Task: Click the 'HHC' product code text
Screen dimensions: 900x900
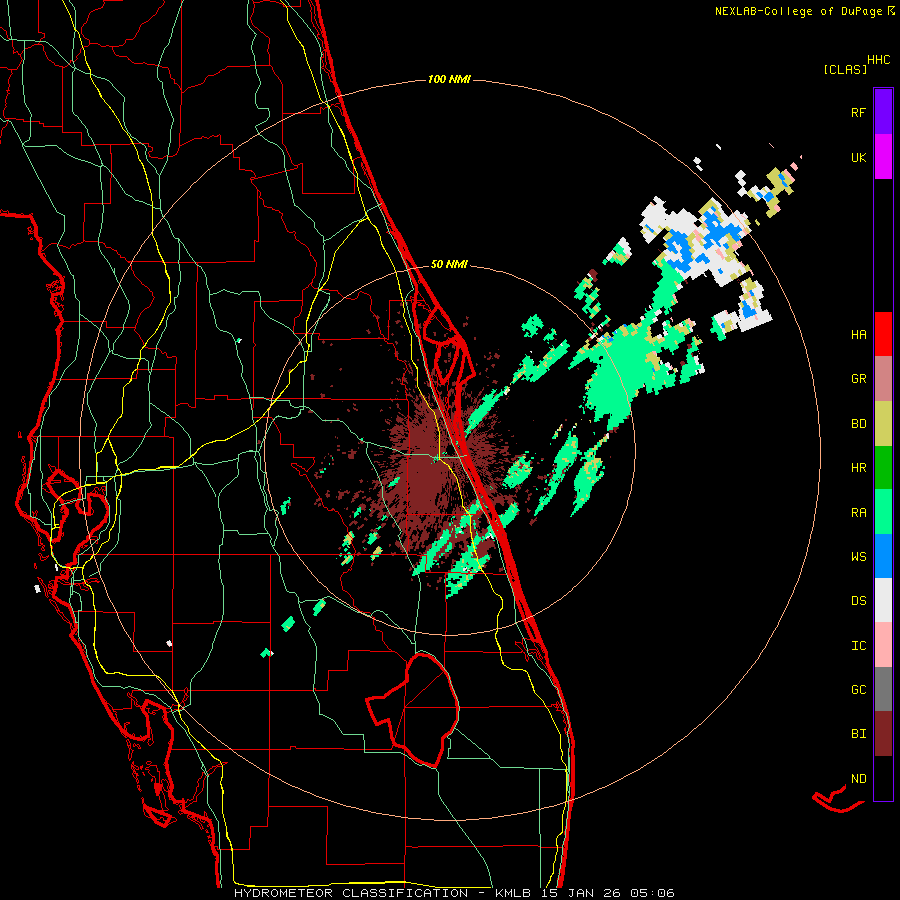Action: click(x=878, y=60)
